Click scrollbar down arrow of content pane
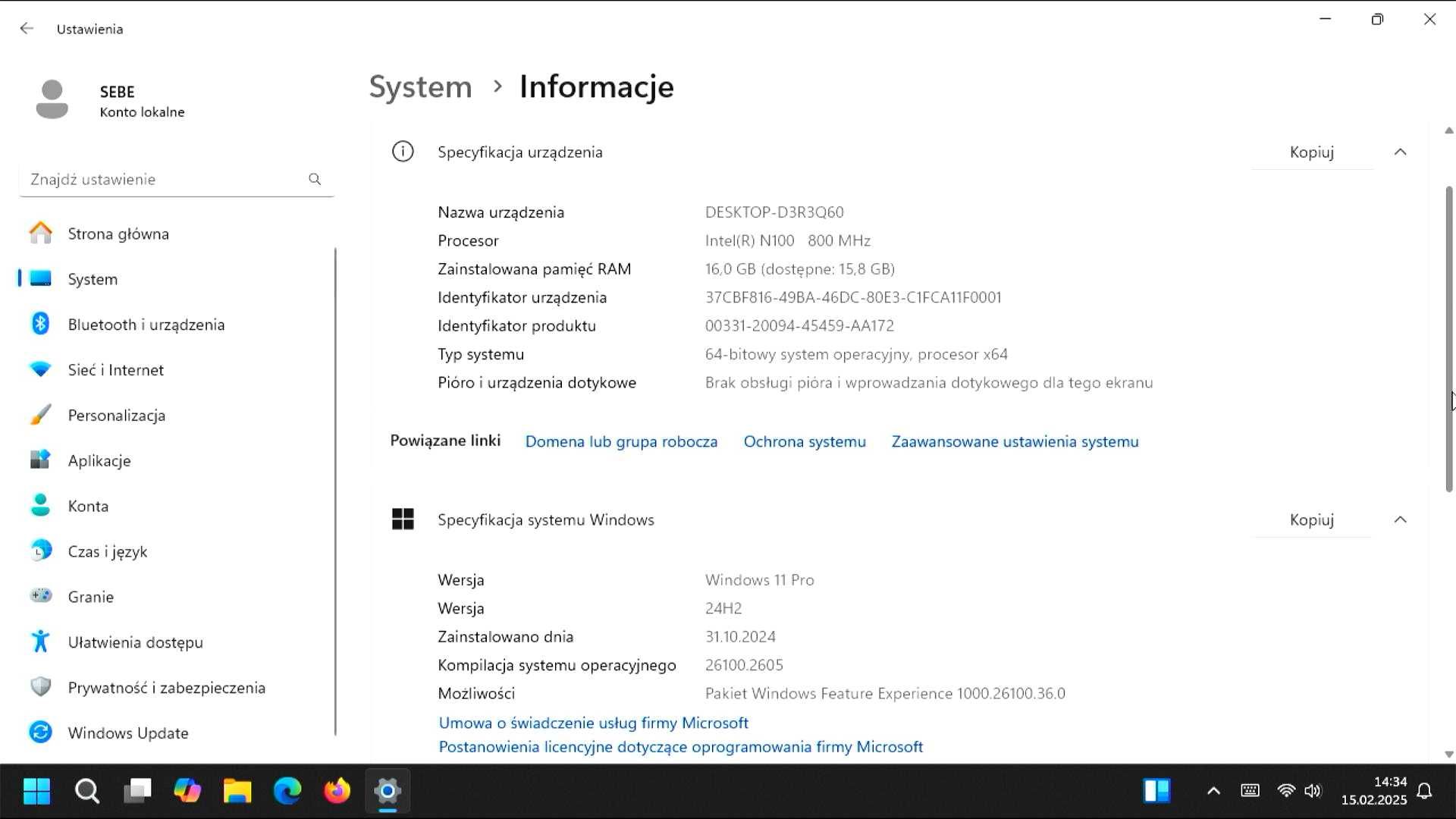 1449,754
